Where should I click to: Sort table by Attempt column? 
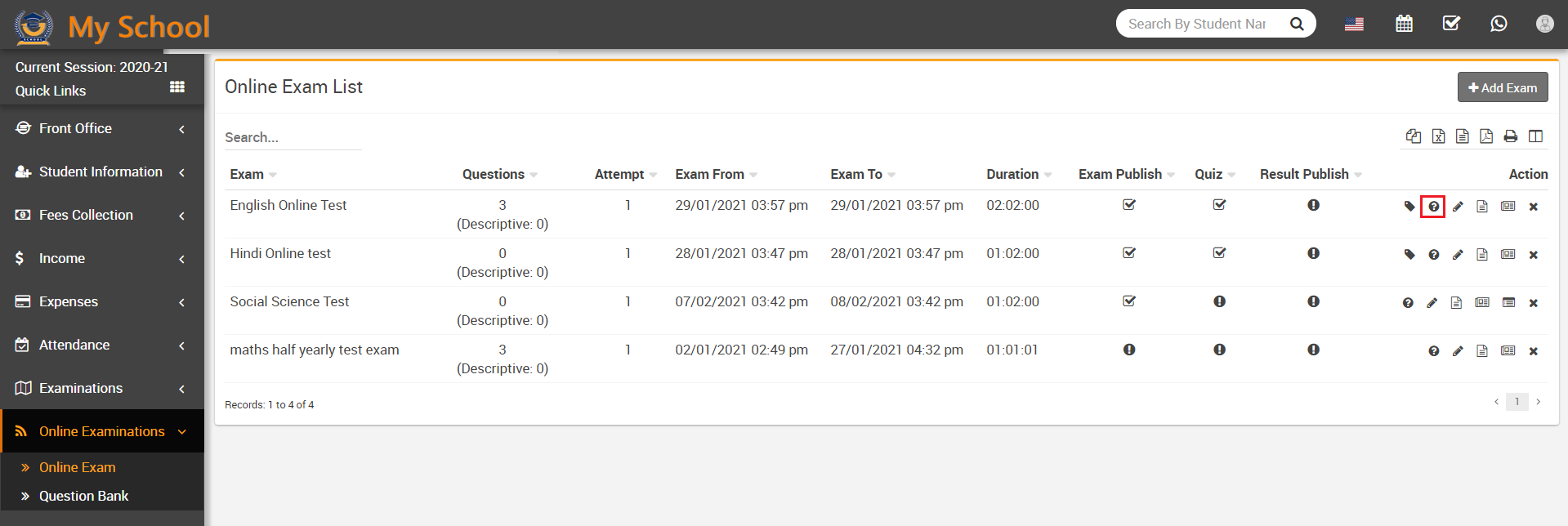tap(626, 174)
